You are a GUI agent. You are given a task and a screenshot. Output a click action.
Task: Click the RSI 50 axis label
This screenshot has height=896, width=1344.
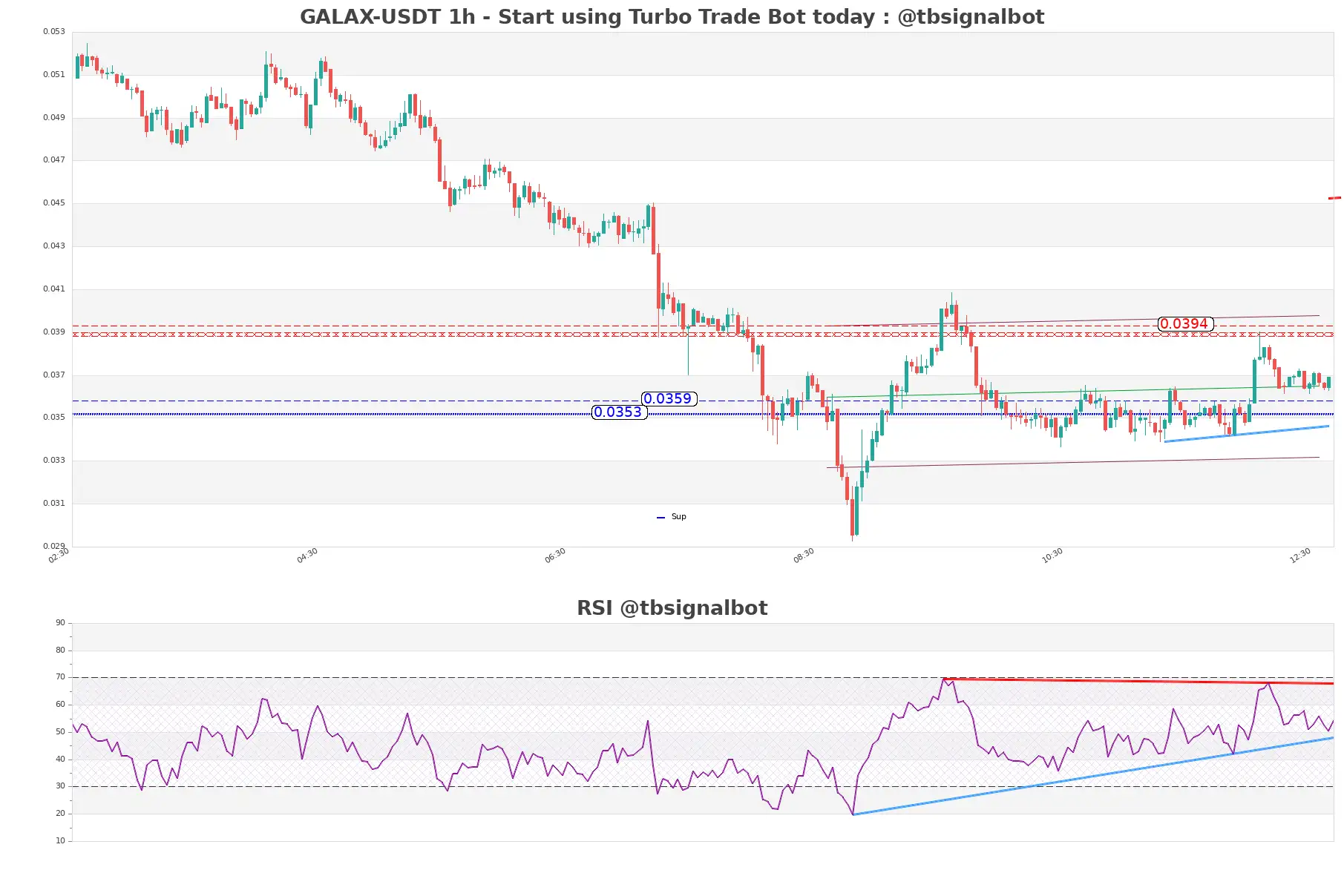pyautogui.click(x=61, y=732)
